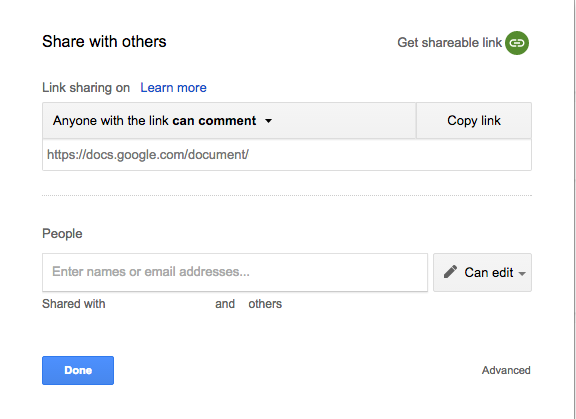Image resolution: width=576 pixels, height=419 pixels.
Task: Click the pencil icon beside Can edit
Action: (x=450, y=272)
